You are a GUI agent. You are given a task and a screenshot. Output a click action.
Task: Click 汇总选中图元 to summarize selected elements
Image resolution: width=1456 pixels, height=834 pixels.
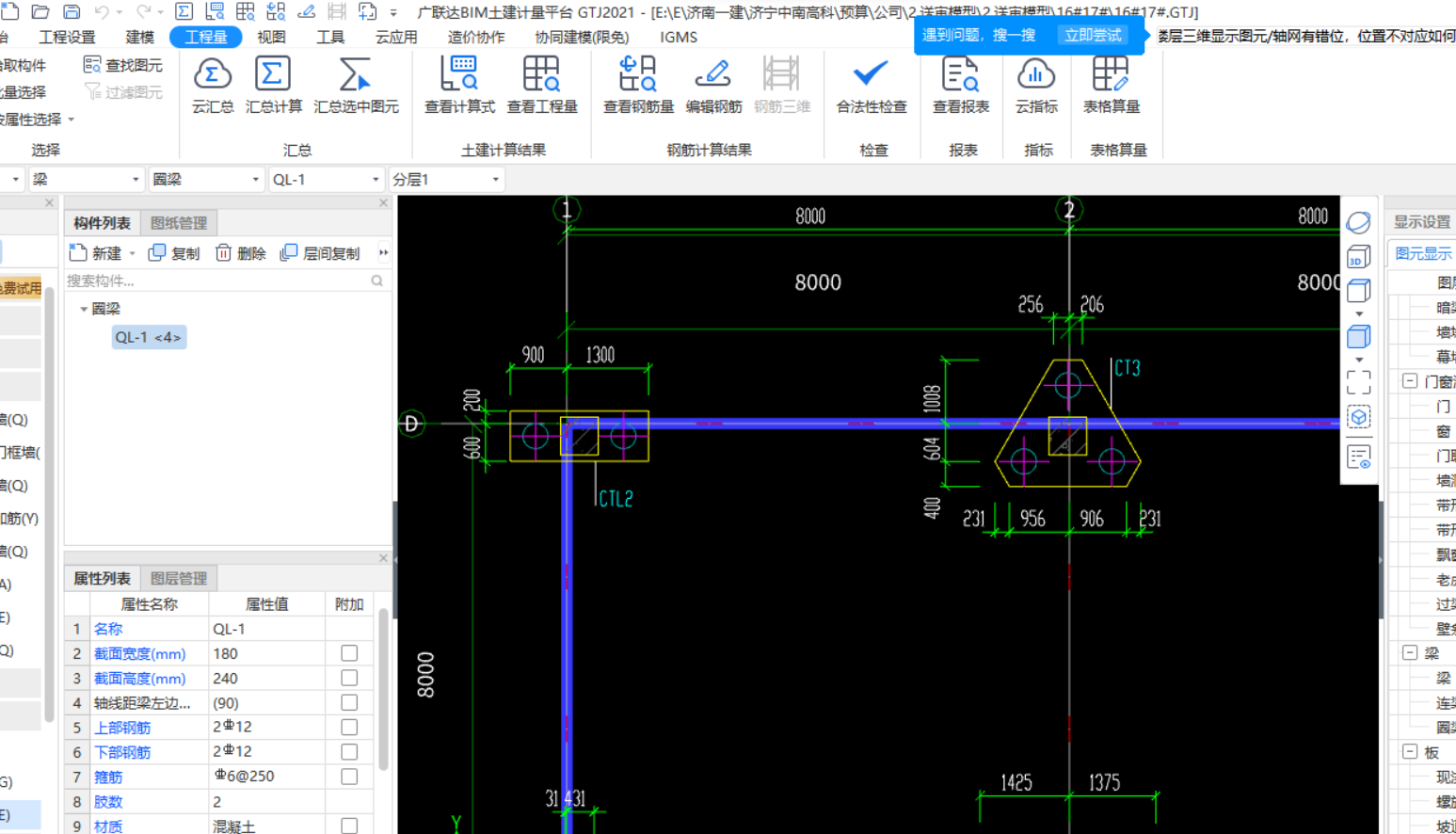pyautogui.click(x=356, y=86)
